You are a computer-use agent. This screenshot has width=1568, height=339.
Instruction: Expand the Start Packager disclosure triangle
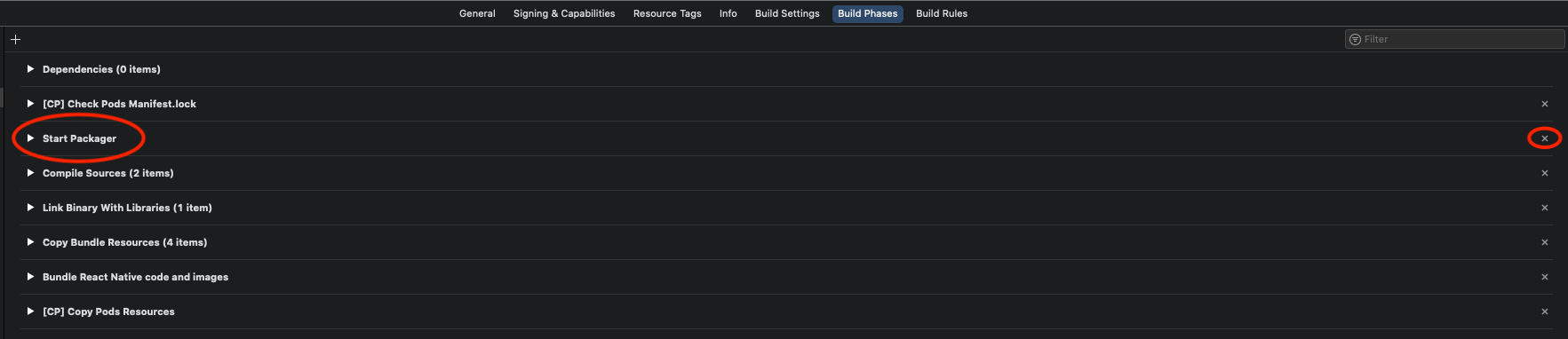[x=30, y=138]
